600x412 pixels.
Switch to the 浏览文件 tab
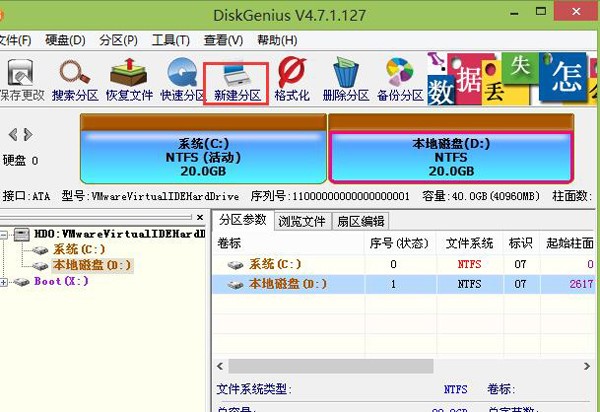302,221
